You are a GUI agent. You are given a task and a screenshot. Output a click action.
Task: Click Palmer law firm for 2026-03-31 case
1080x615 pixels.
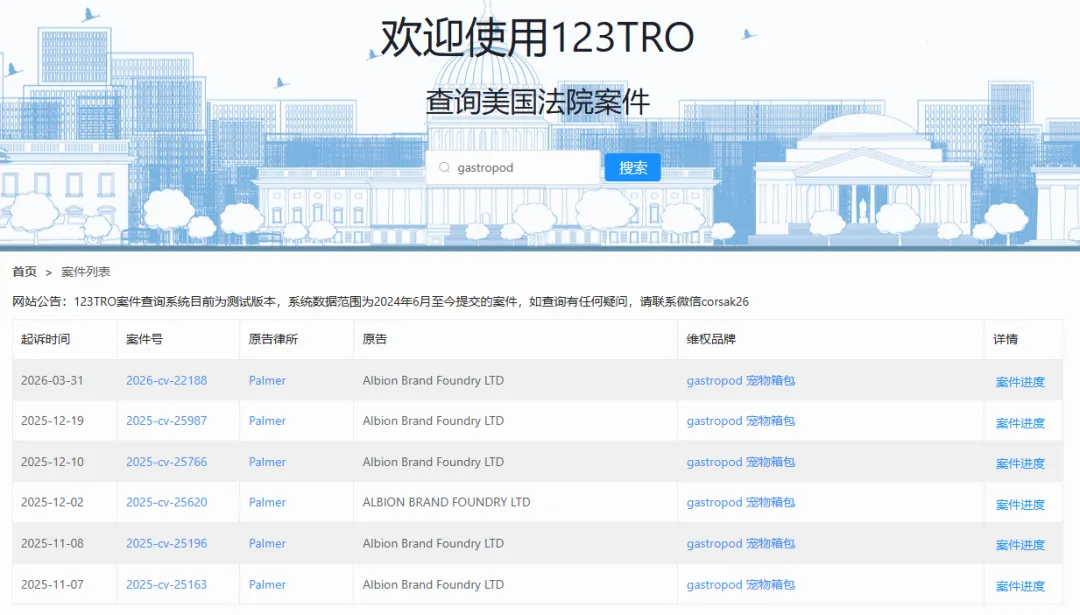tap(267, 380)
